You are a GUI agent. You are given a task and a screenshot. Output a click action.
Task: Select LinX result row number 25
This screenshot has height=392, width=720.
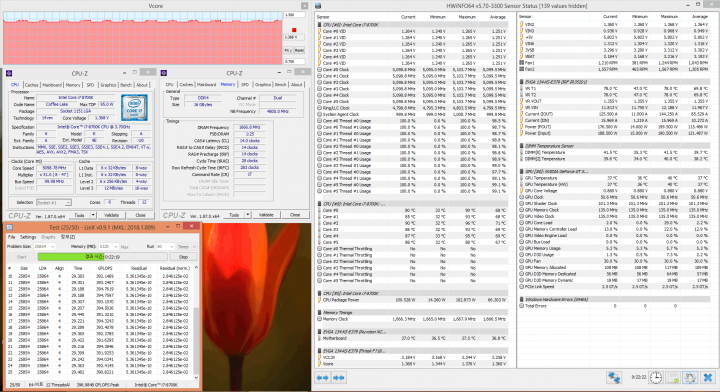(100, 372)
